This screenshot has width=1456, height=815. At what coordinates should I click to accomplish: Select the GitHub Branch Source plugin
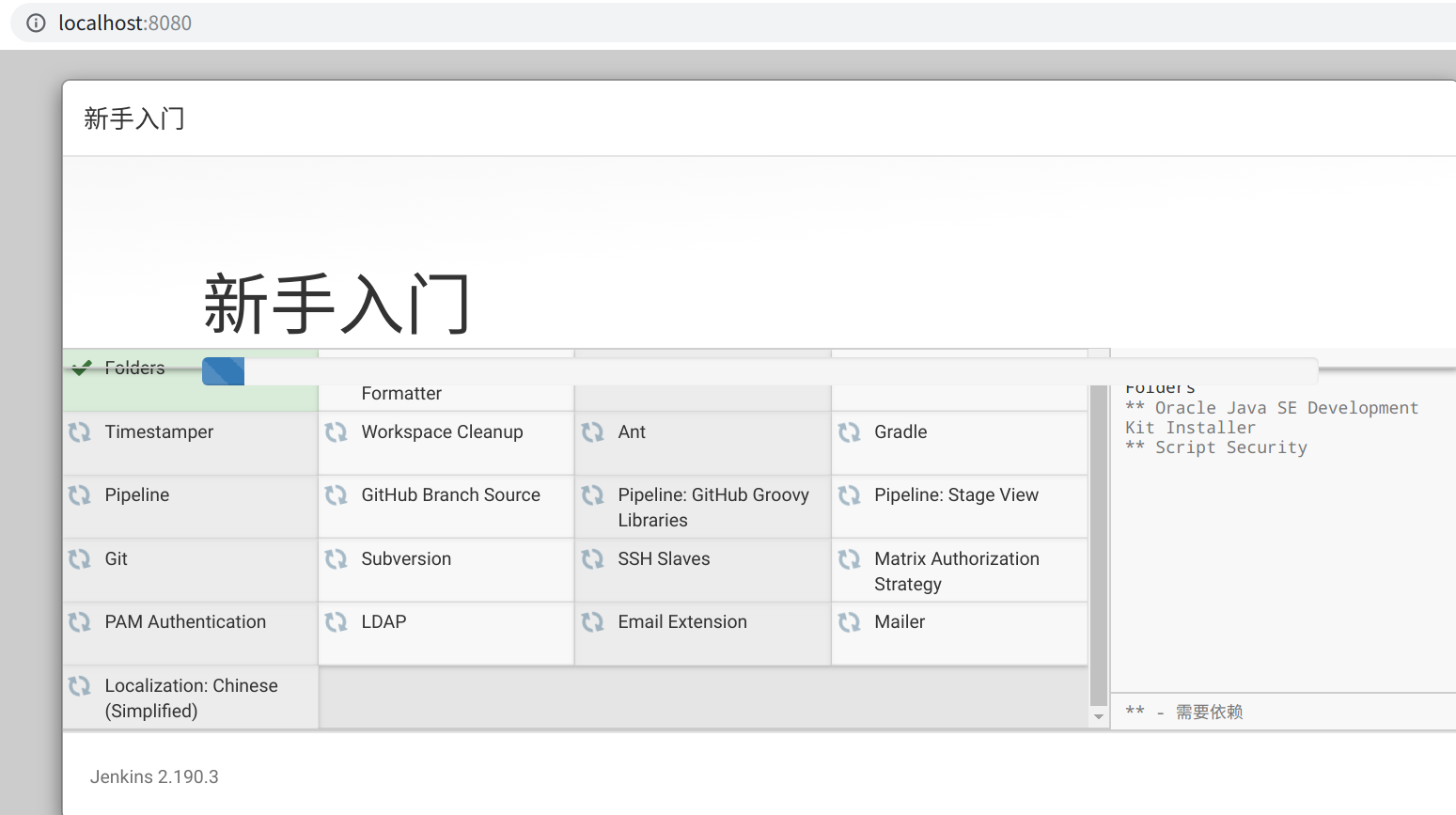pos(450,495)
